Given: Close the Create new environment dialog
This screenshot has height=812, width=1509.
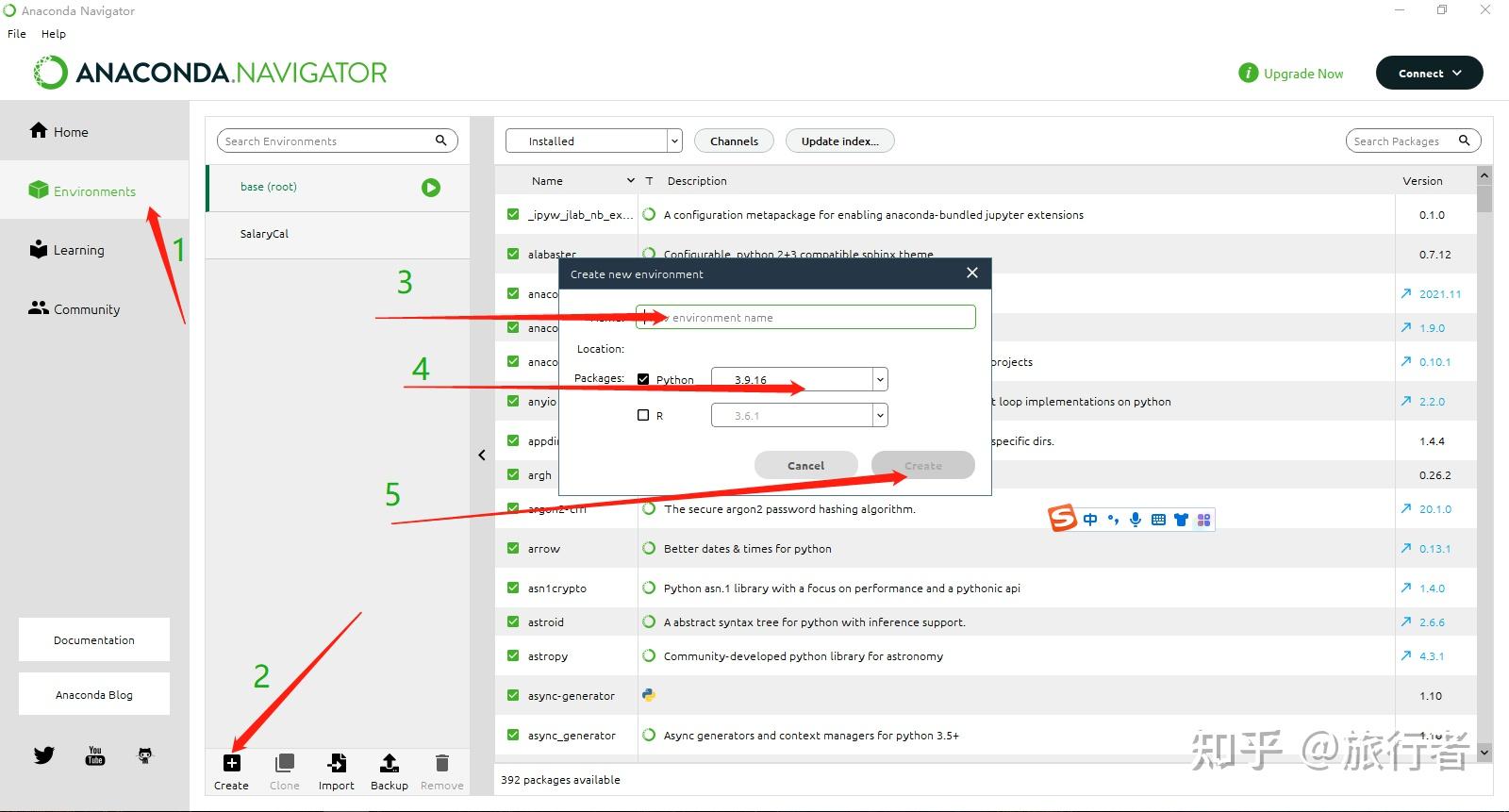Looking at the screenshot, I should tap(972, 273).
